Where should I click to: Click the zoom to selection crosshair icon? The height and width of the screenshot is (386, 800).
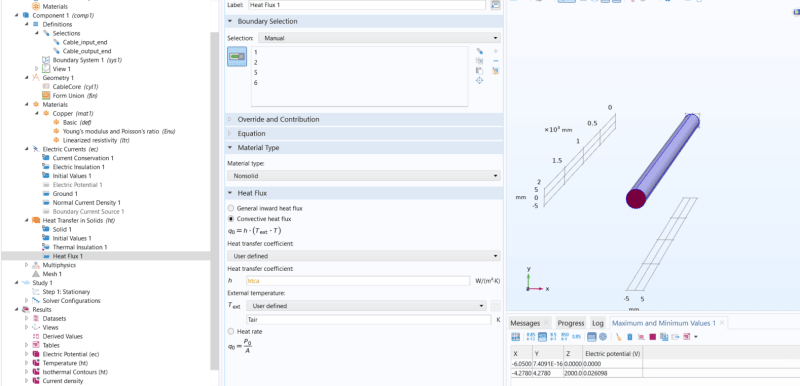coord(479,81)
